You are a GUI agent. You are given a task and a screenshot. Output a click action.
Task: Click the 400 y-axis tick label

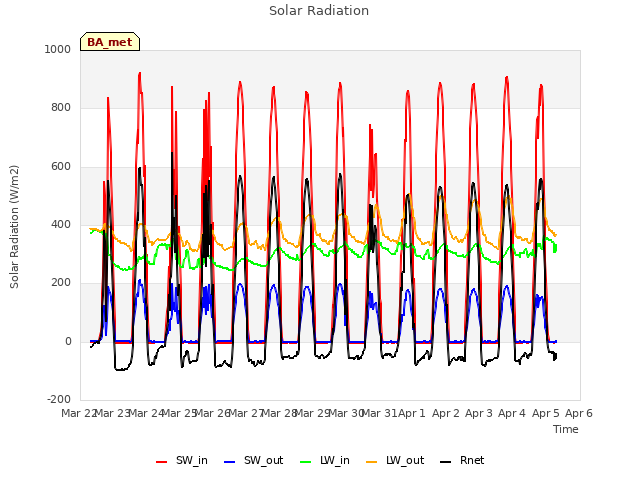(61, 224)
